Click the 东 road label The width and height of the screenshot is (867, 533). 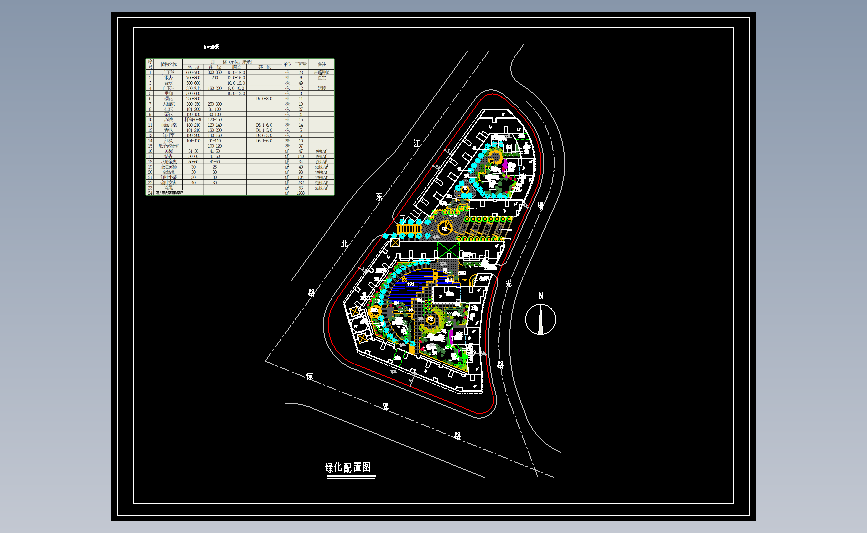pyautogui.click(x=379, y=196)
